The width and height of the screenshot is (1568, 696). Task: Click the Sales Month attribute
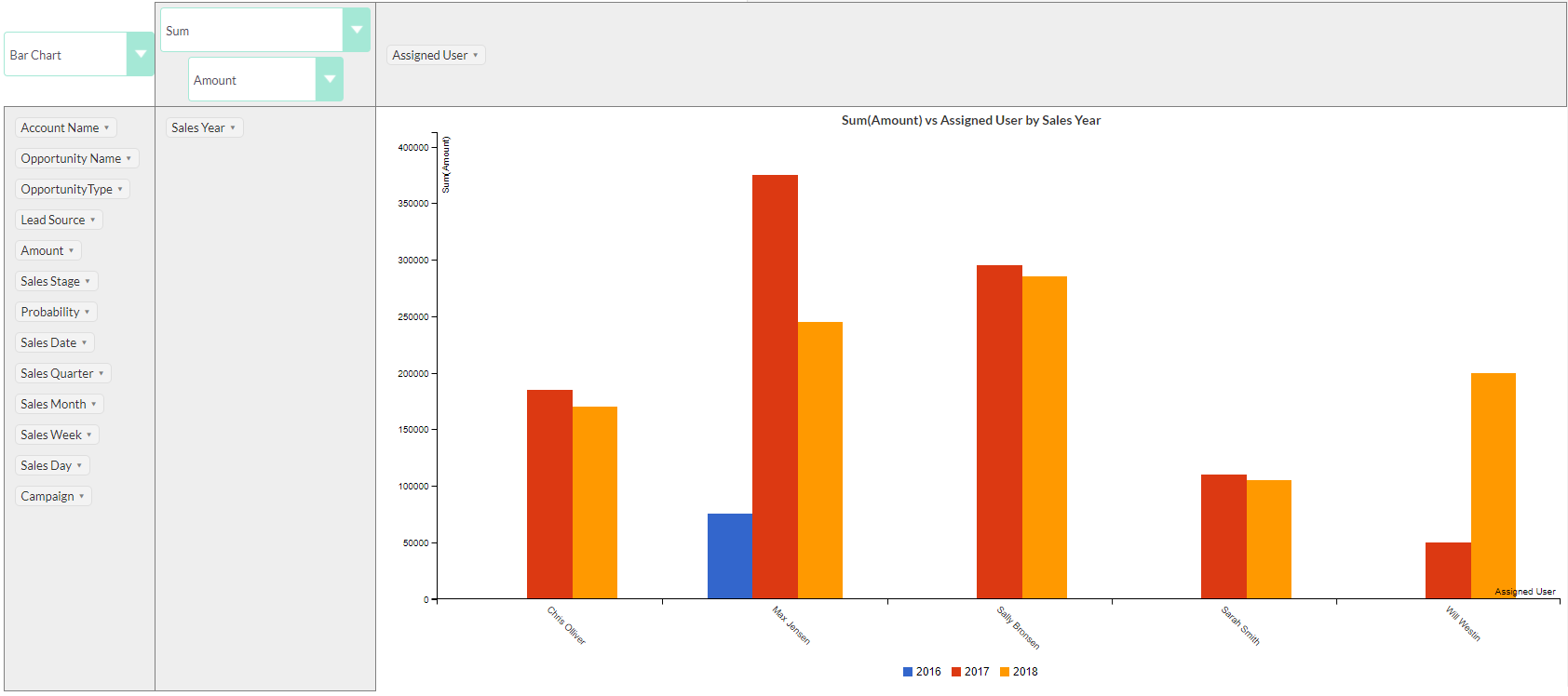pyautogui.click(x=53, y=405)
